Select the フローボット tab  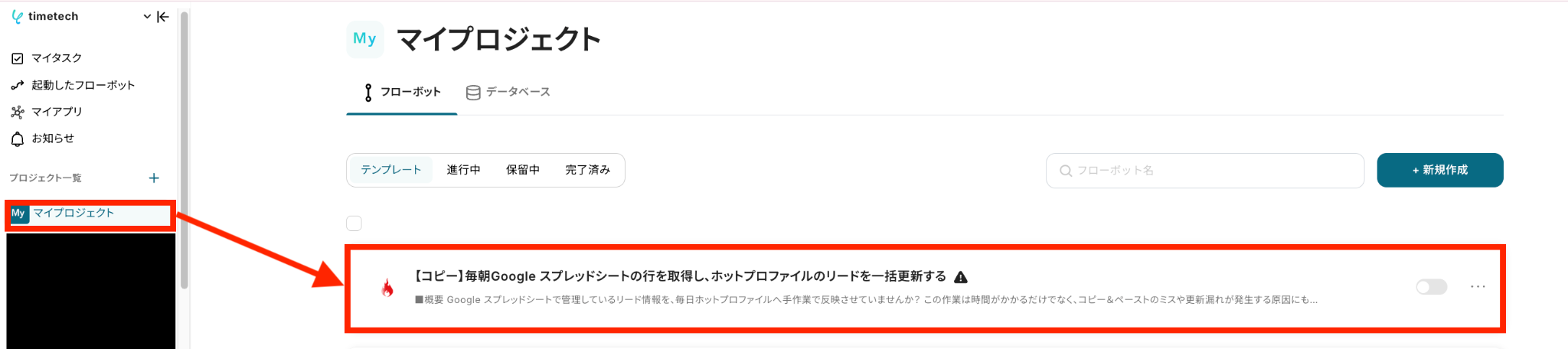402,92
